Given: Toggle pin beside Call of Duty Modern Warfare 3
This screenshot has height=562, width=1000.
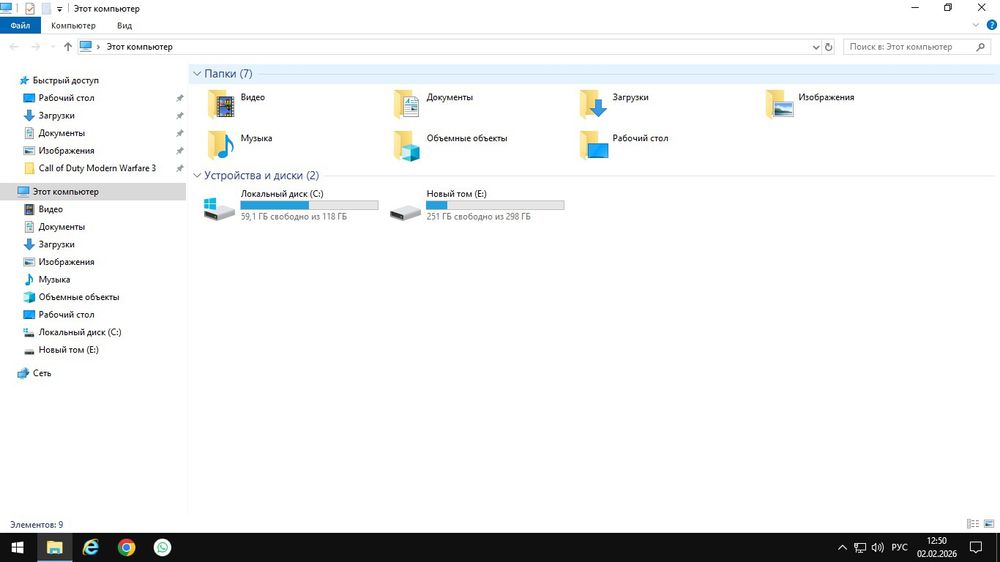Looking at the screenshot, I should (180, 168).
